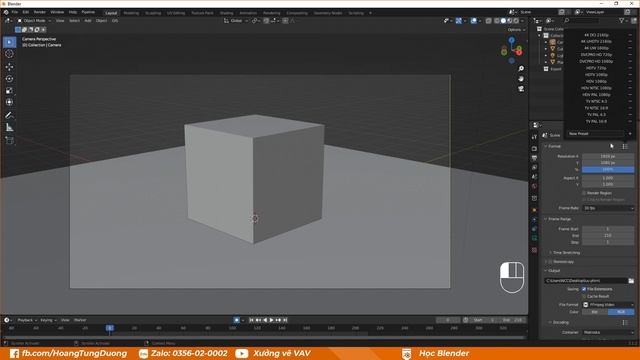Screen dimensions: 640x360
Task: Open the Global transform orientation dropdown
Action: (x=236, y=20)
